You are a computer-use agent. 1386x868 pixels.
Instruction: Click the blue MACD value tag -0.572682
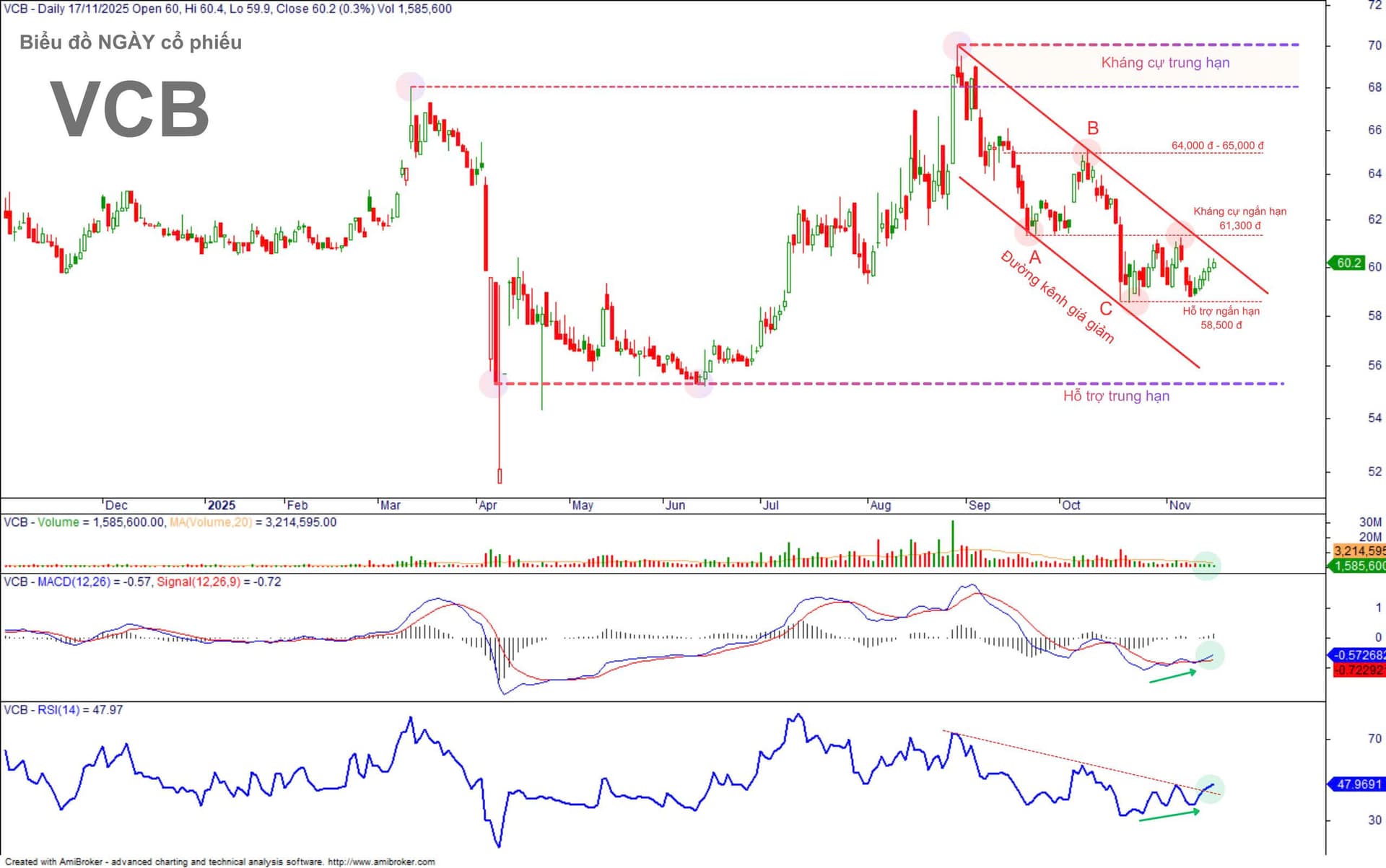point(1359,655)
